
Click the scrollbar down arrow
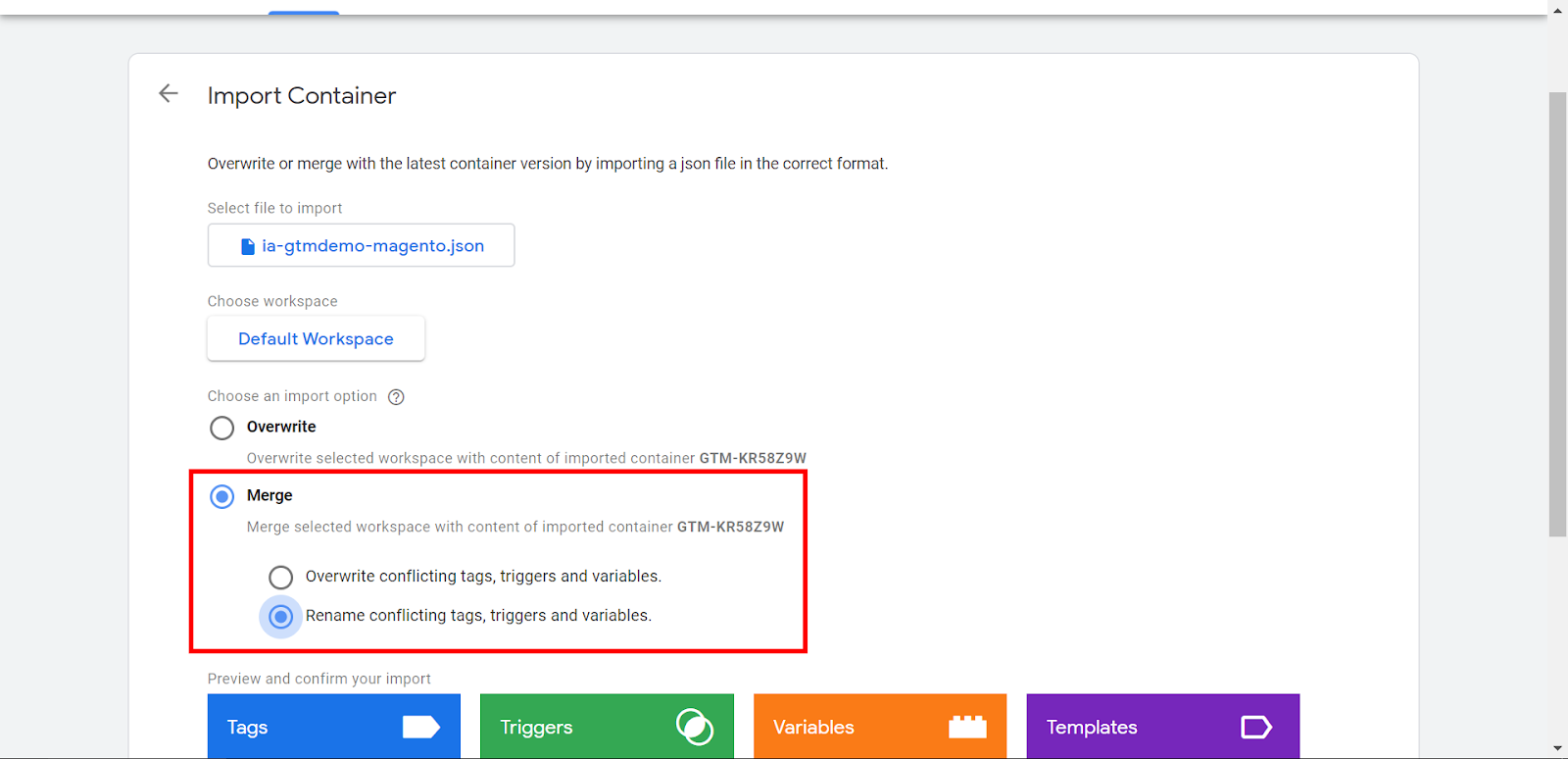[x=1557, y=749]
